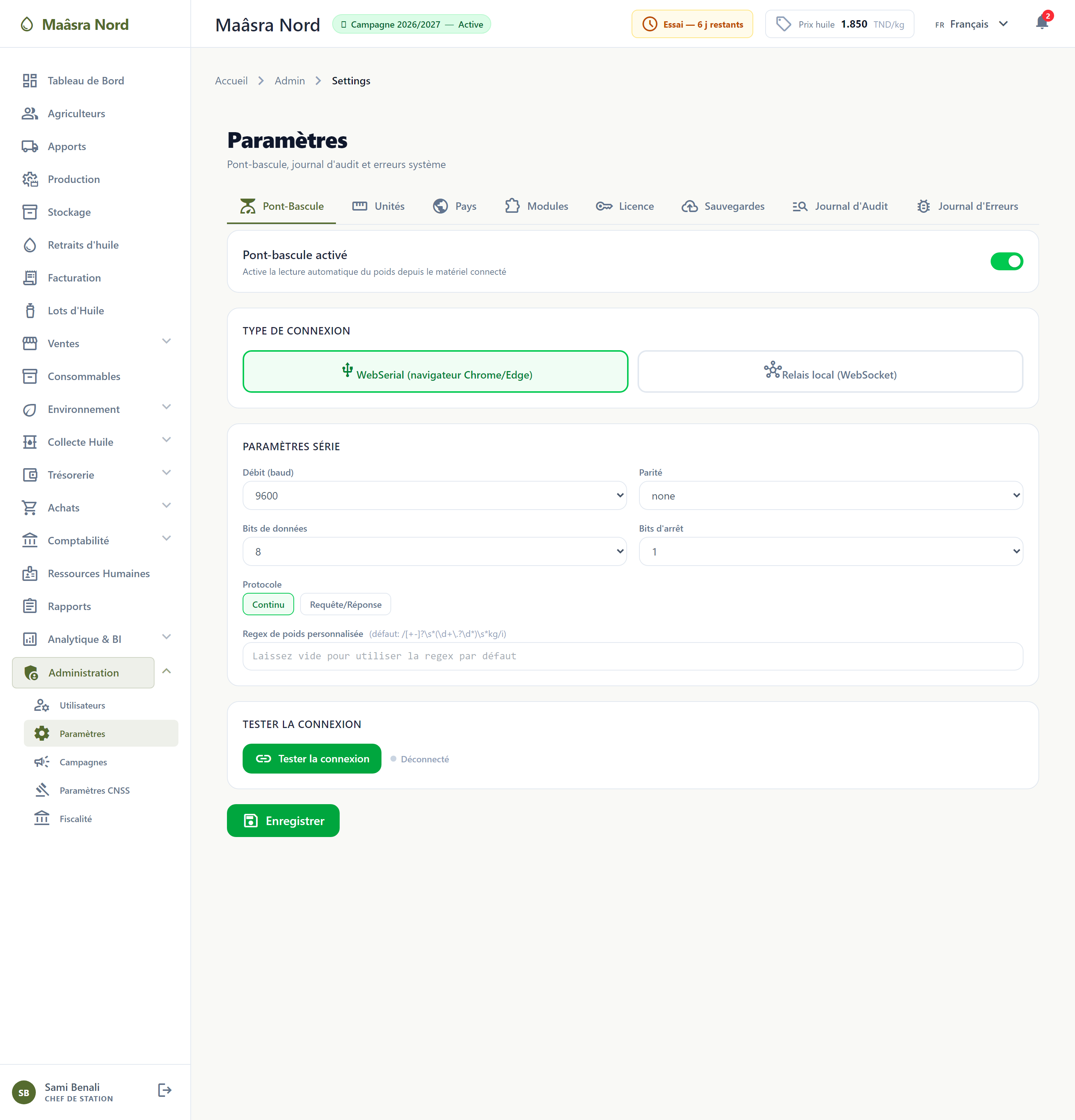This screenshot has width=1075, height=1120.
Task: Switch to the Unités tab
Action: 378,206
